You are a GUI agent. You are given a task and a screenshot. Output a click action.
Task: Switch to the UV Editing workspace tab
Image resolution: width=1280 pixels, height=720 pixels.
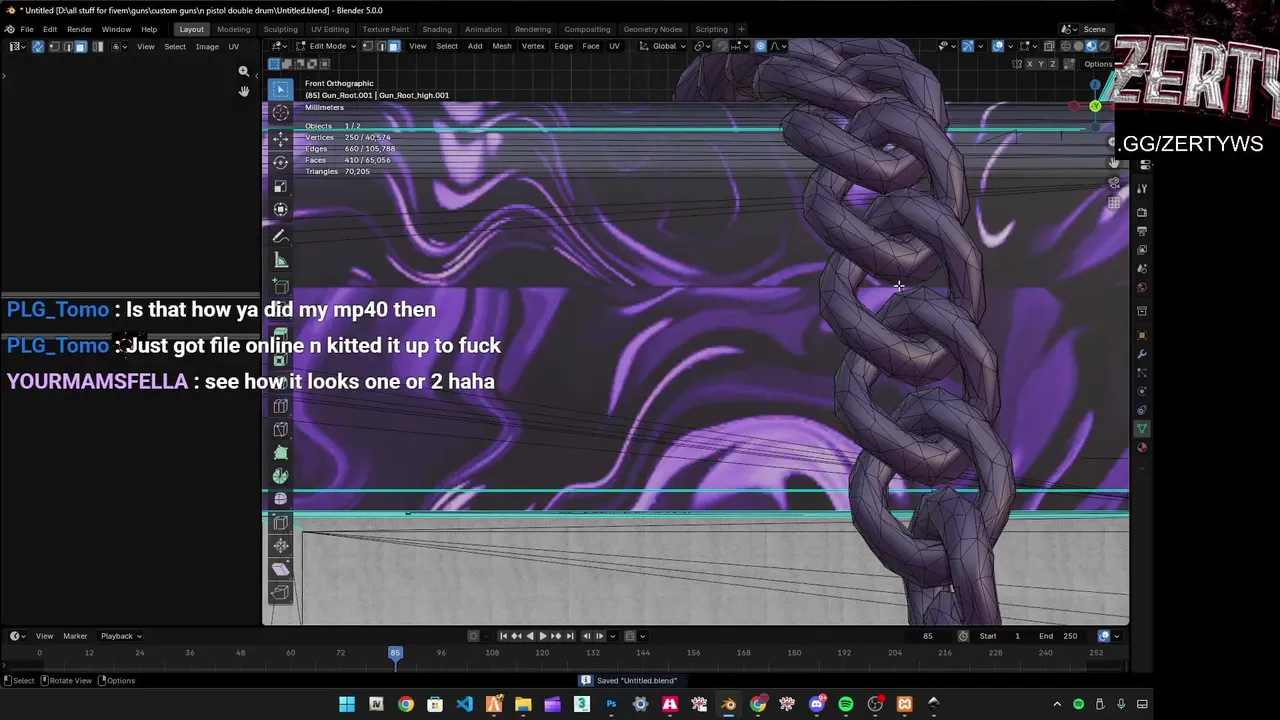(x=329, y=29)
